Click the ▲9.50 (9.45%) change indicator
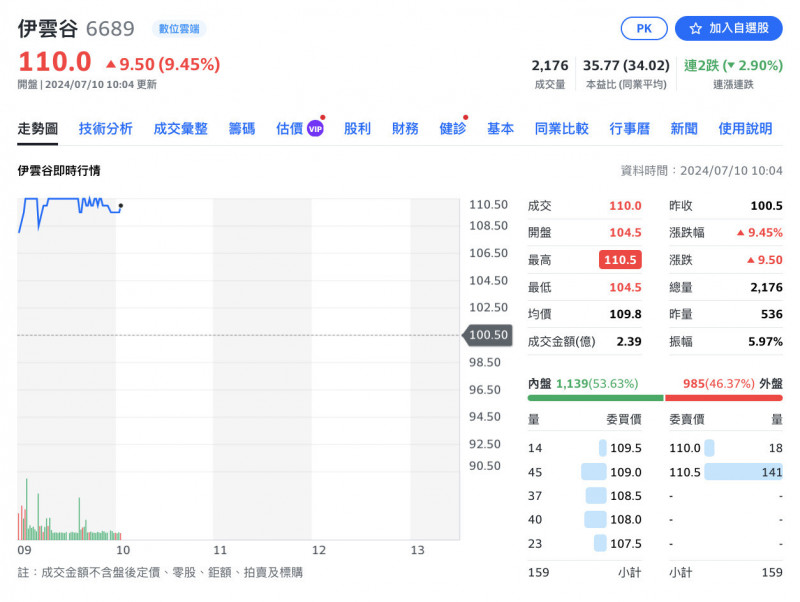The width and height of the screenshot is (800, 602). [163, 64]
